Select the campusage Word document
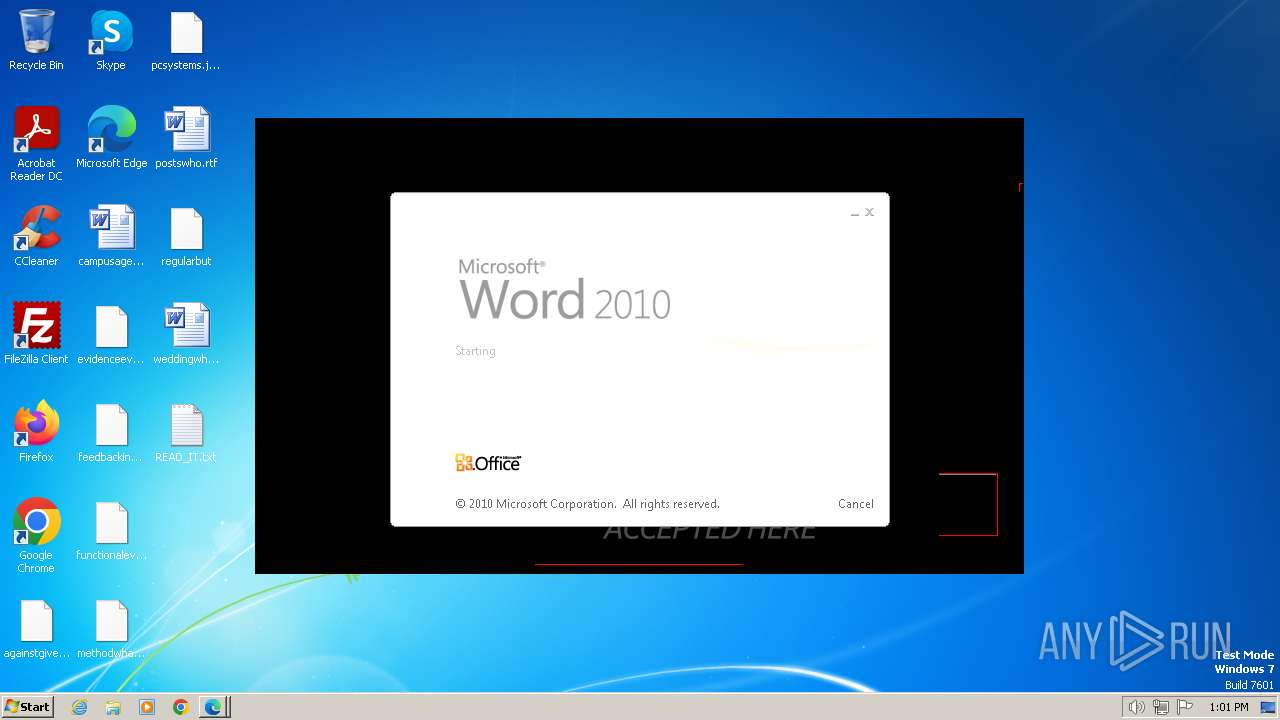The image size is (1280, 720). click(111, 237)
